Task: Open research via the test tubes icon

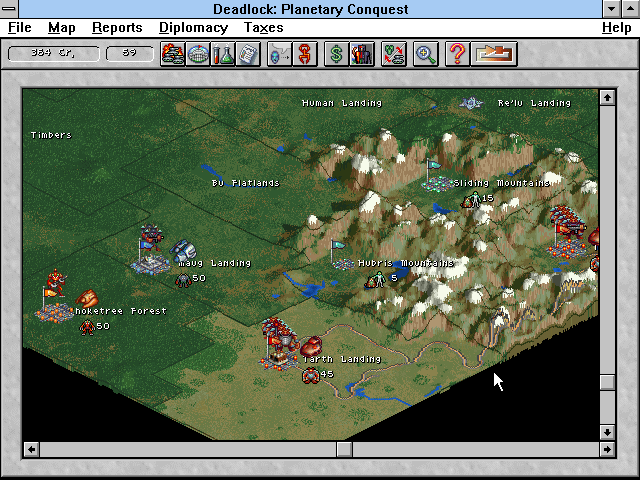Action: [x=223, y=53]
